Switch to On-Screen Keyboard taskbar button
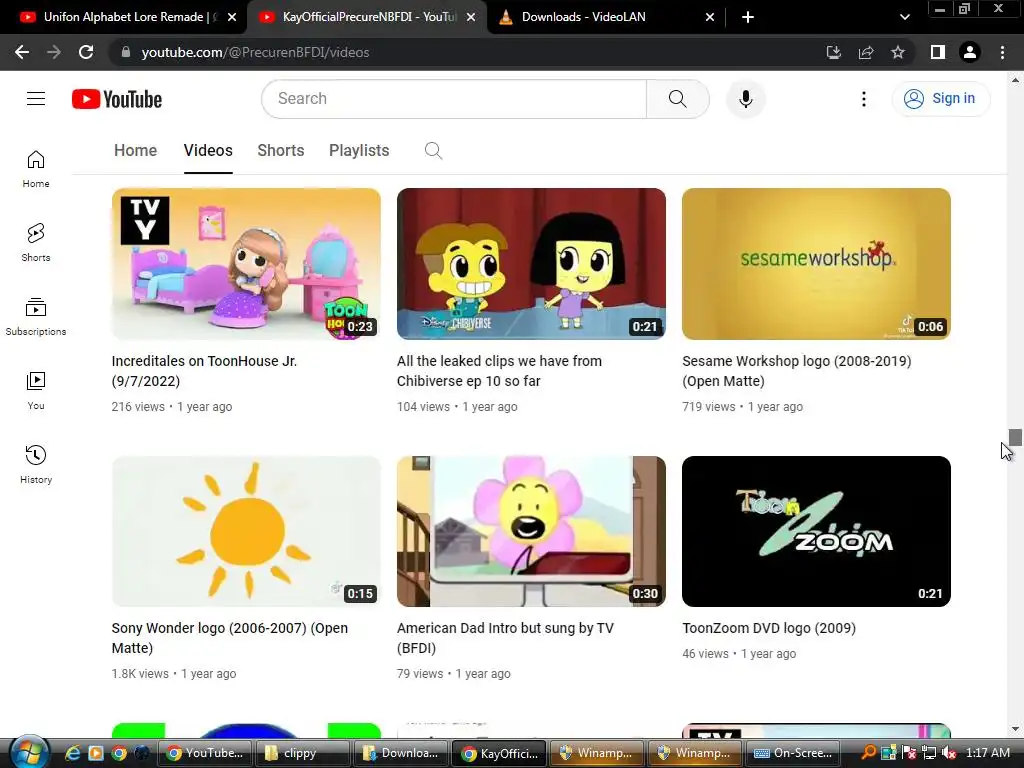The image size is (1024, 768). (x=793, y=753)
